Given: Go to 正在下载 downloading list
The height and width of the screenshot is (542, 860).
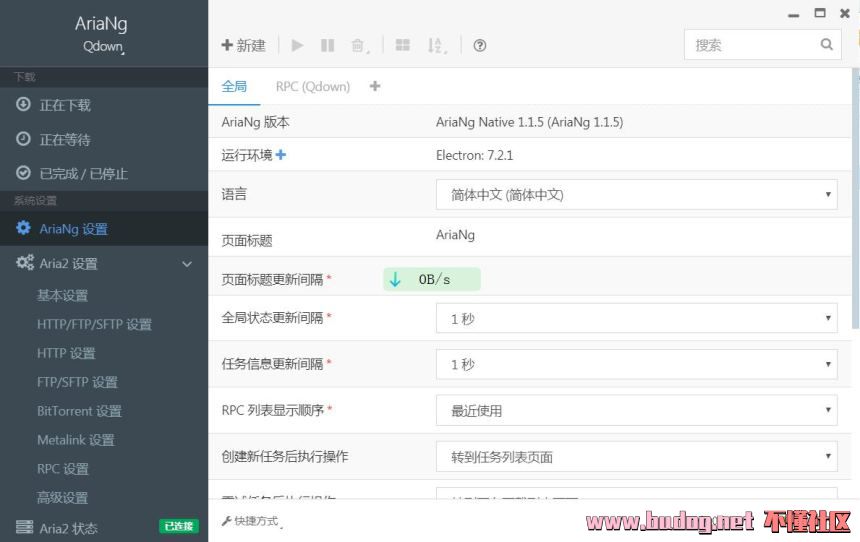Looking at the screenshot, I should [104, 105].
